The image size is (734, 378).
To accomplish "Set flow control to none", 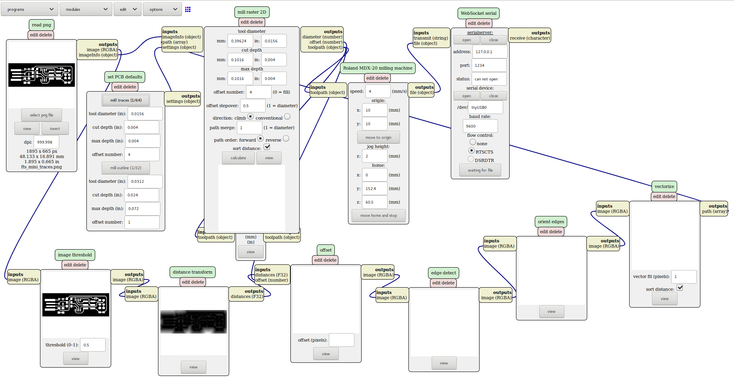I will (472, 142).
